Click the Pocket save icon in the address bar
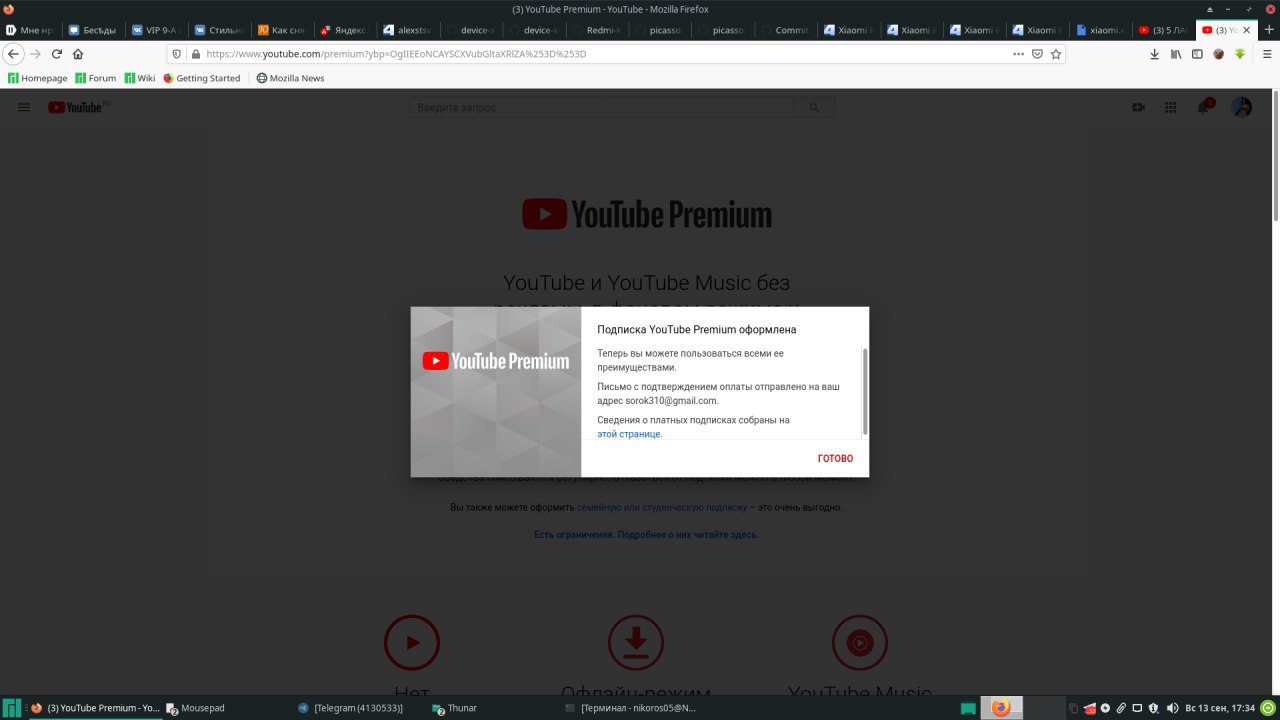Image resolution: width=1280 pixels, height=720 pixels. point(1037,54)
